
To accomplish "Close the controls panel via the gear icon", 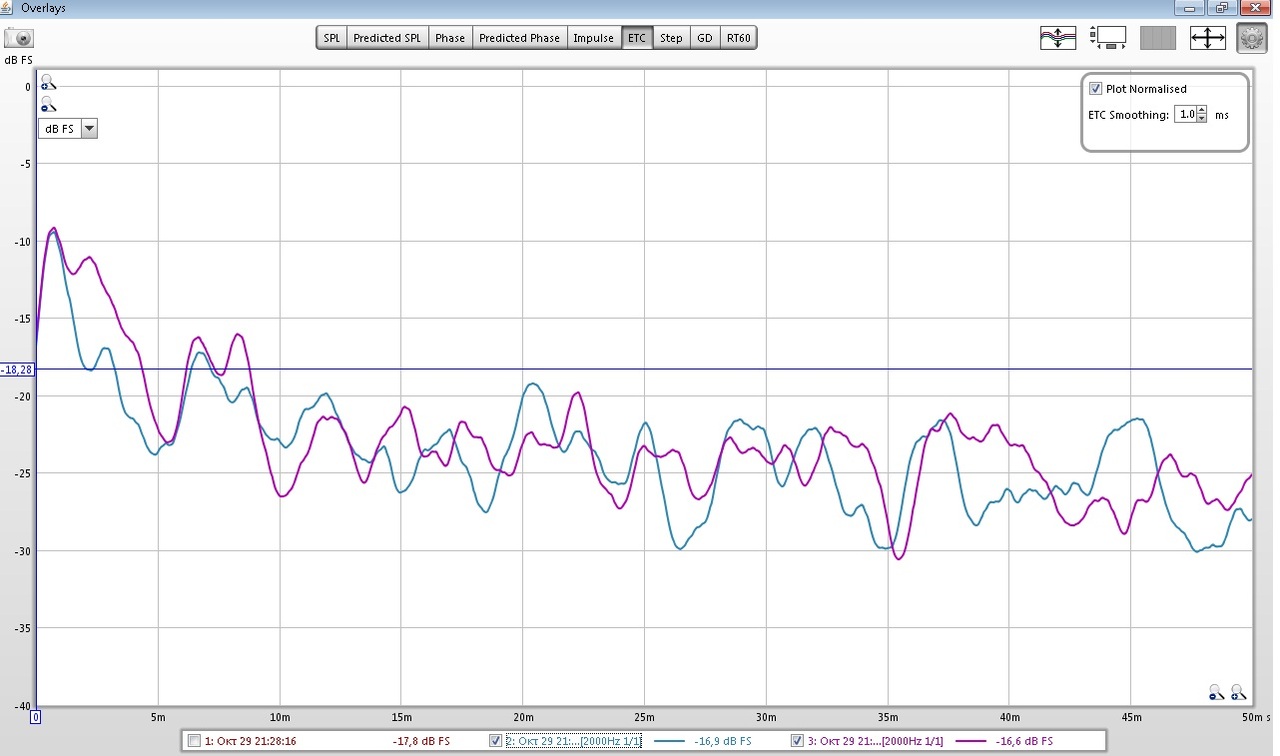I will (1251, 39).
